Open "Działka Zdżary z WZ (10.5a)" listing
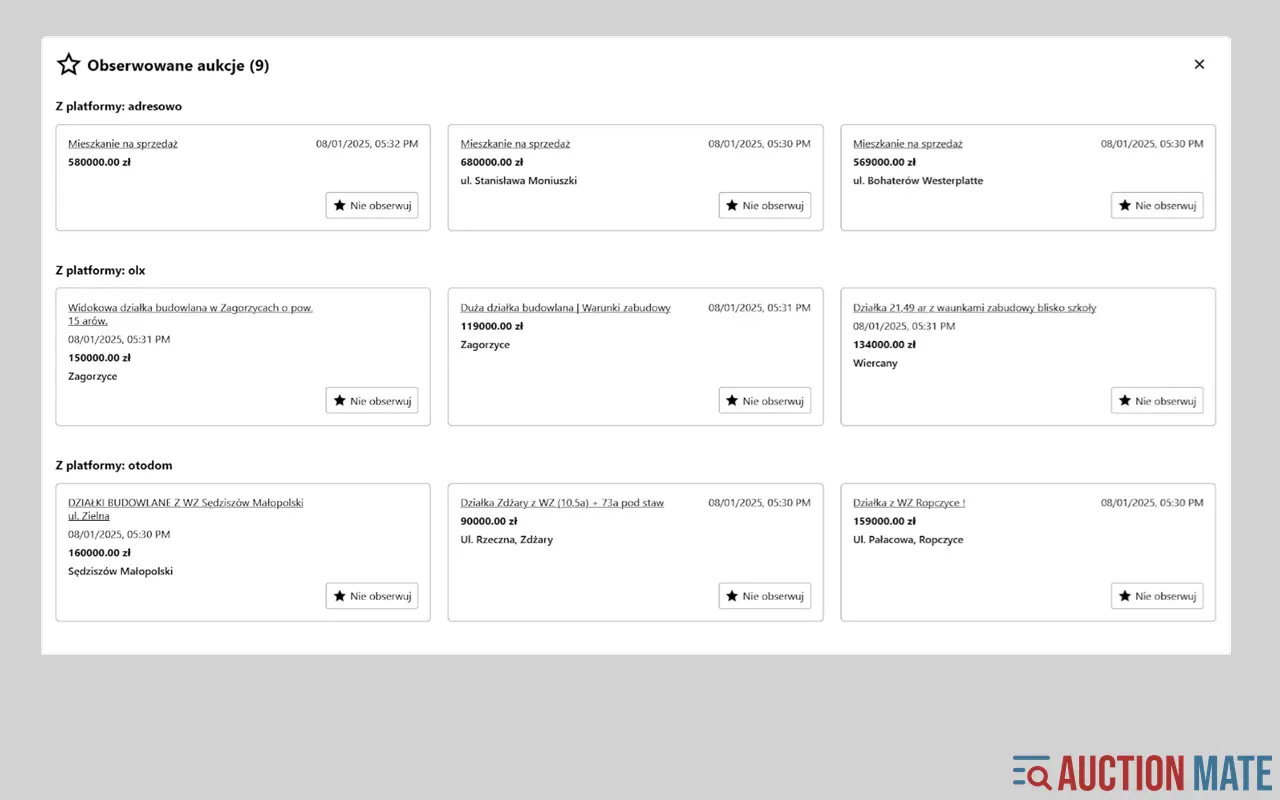The height and width of the screenshot is (800, 1280). (562, 502)
